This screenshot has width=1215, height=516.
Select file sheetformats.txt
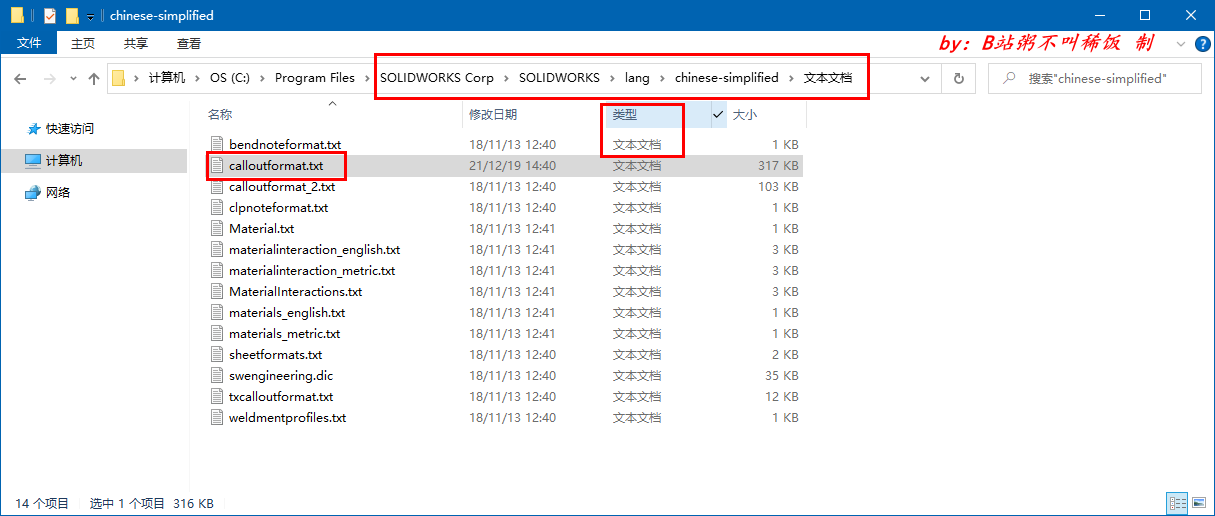click(x=275, y=355)
